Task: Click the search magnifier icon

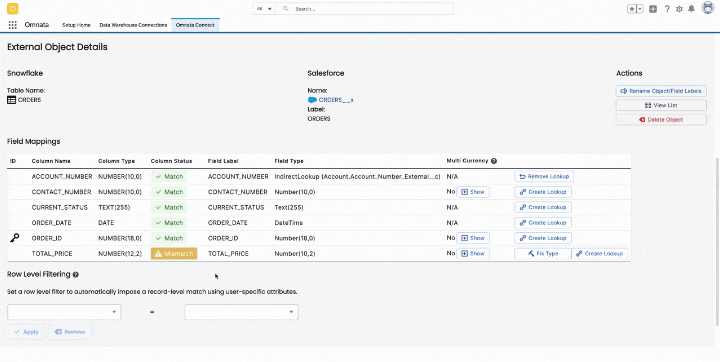Action: pyautogui.click(x=286, y=9)
